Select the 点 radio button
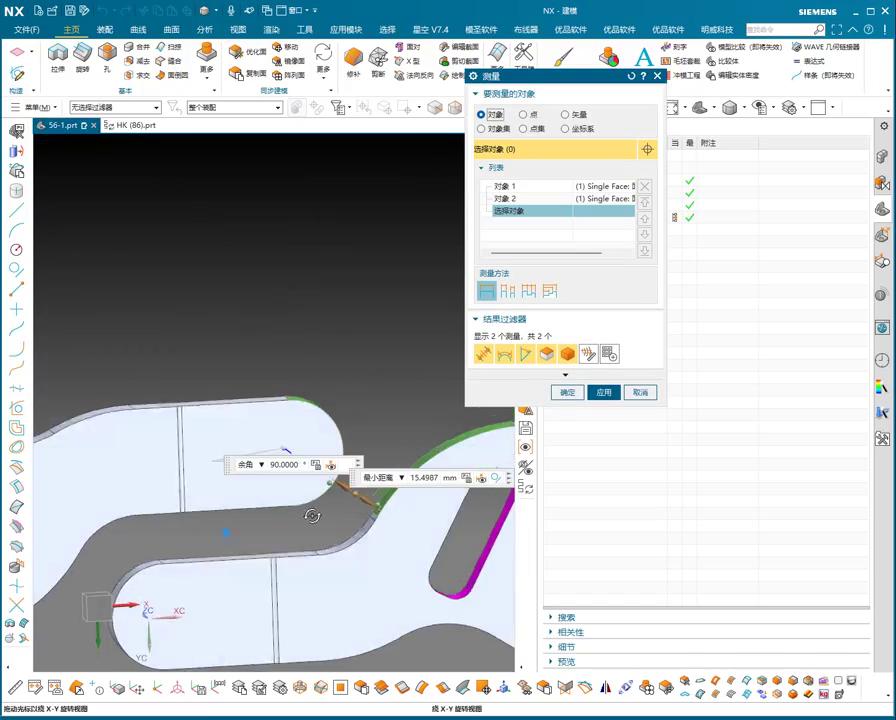Viewport: 896px width, 720px height. (x=522, y=115)
